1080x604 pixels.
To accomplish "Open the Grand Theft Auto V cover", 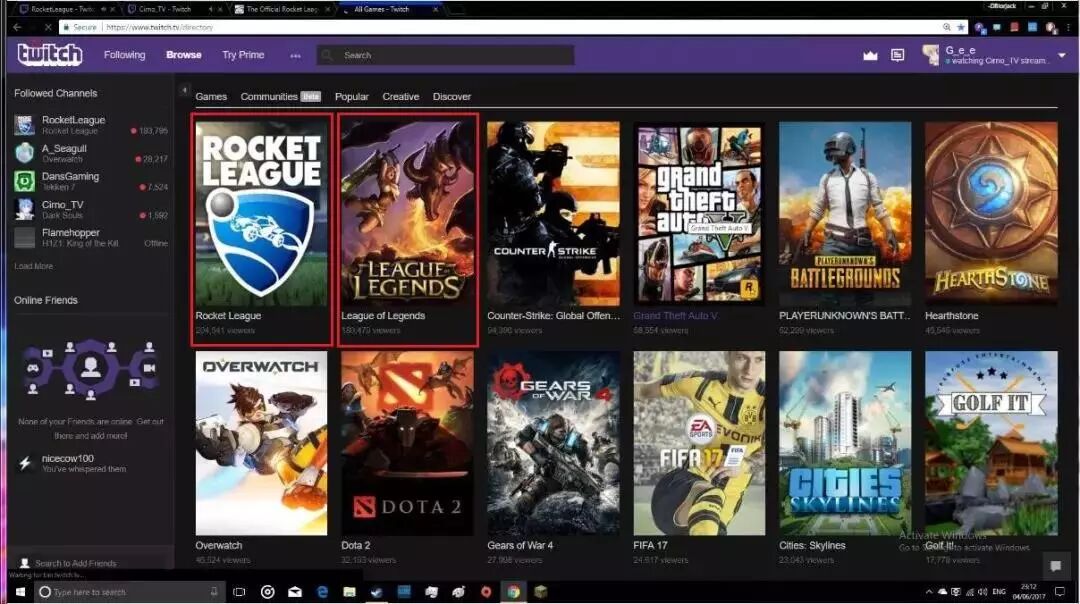I will pyautogui.click(x=699, y=214).
